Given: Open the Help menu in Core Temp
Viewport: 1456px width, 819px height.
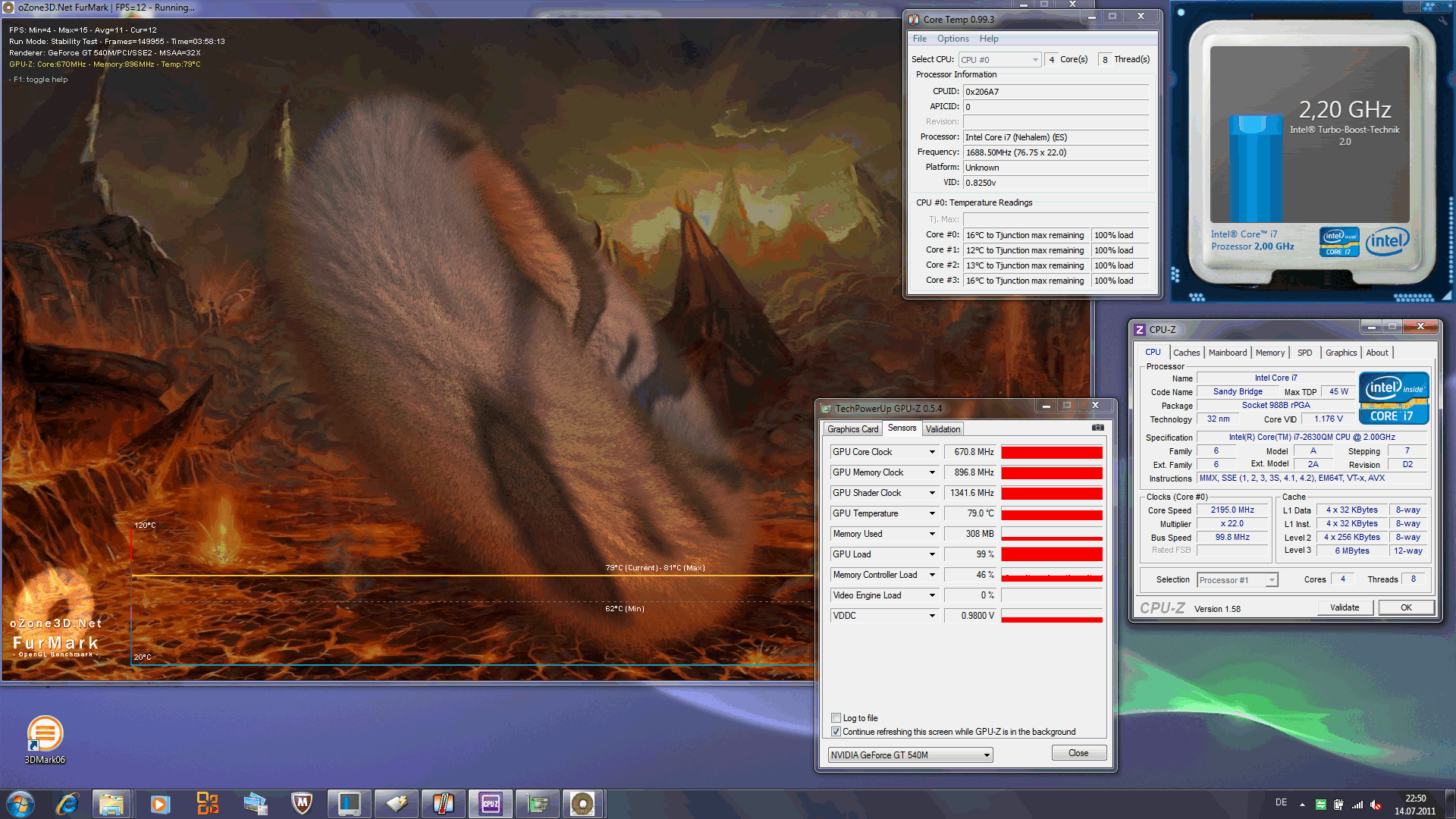Looking at the screenshot, I should point(988,39).
